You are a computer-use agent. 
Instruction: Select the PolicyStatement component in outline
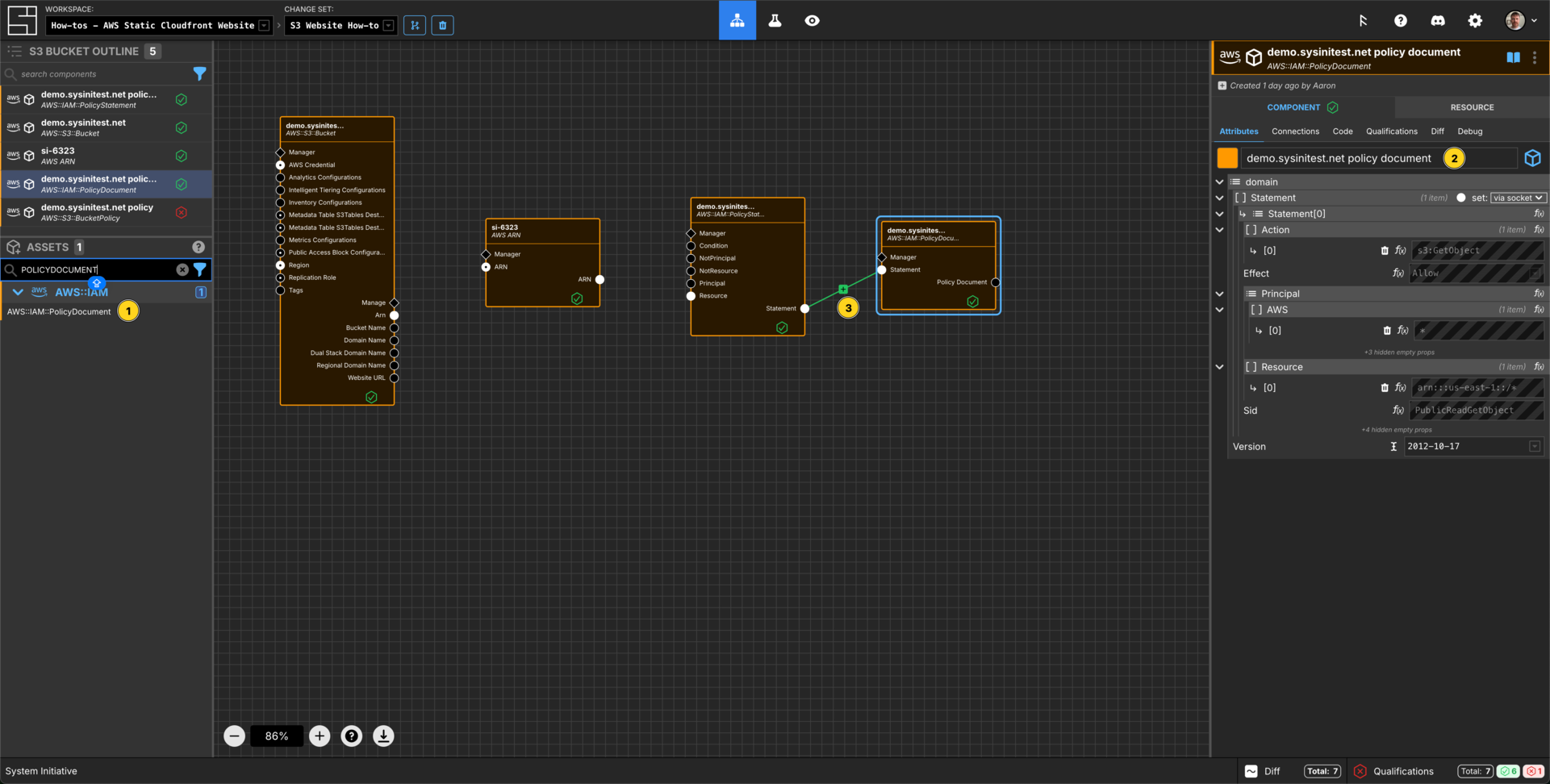pyautogui.click(x=107, y=99)
